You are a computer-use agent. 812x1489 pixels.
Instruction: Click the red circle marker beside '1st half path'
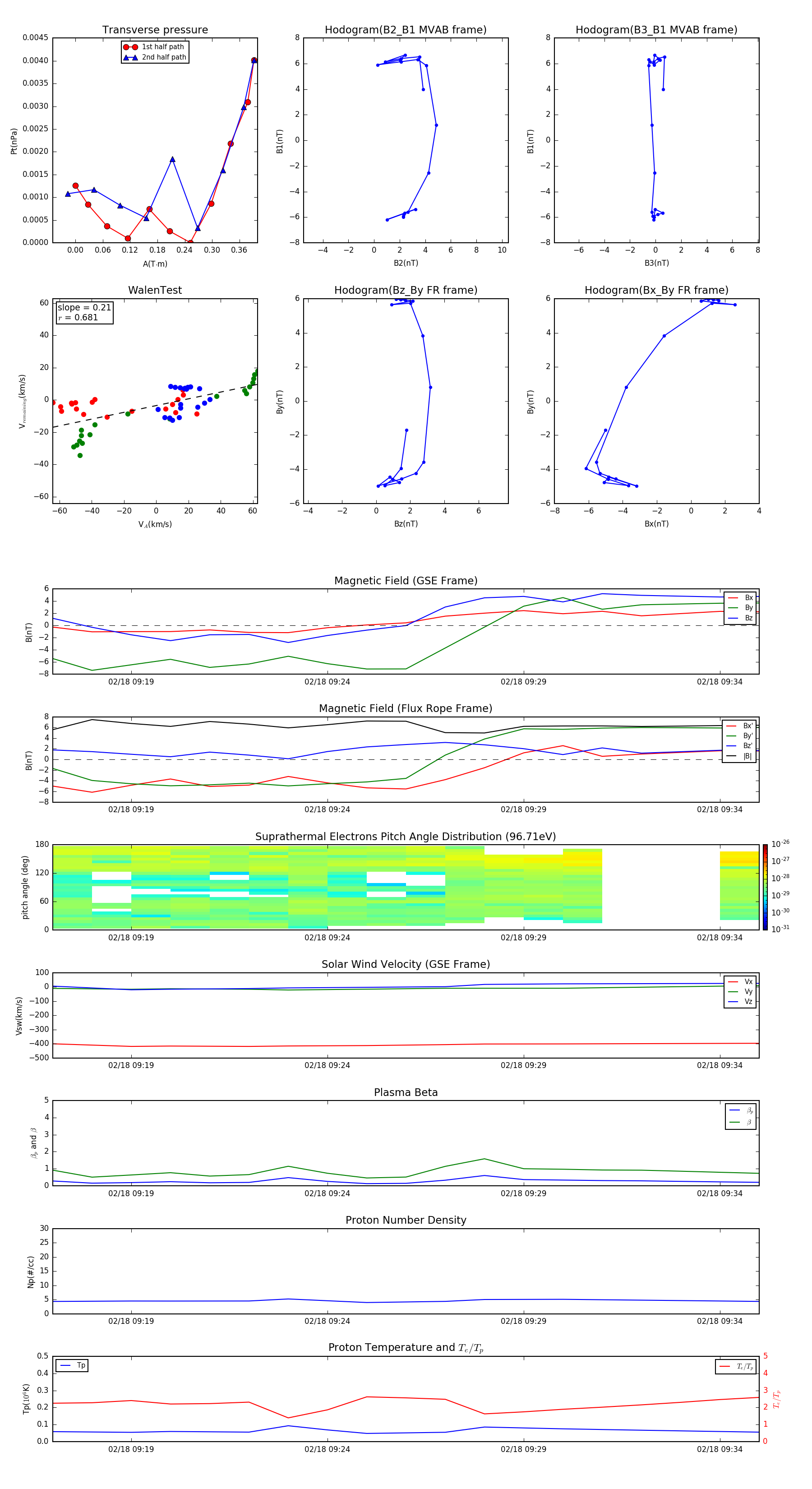[x=130, y=47]
